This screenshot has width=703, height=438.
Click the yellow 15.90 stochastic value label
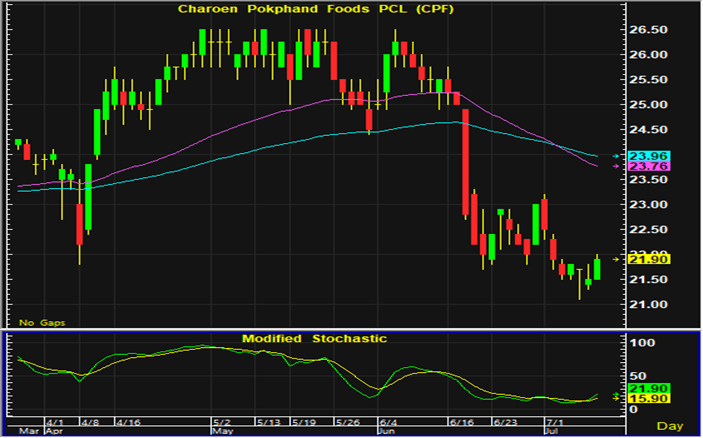point(649,398)
